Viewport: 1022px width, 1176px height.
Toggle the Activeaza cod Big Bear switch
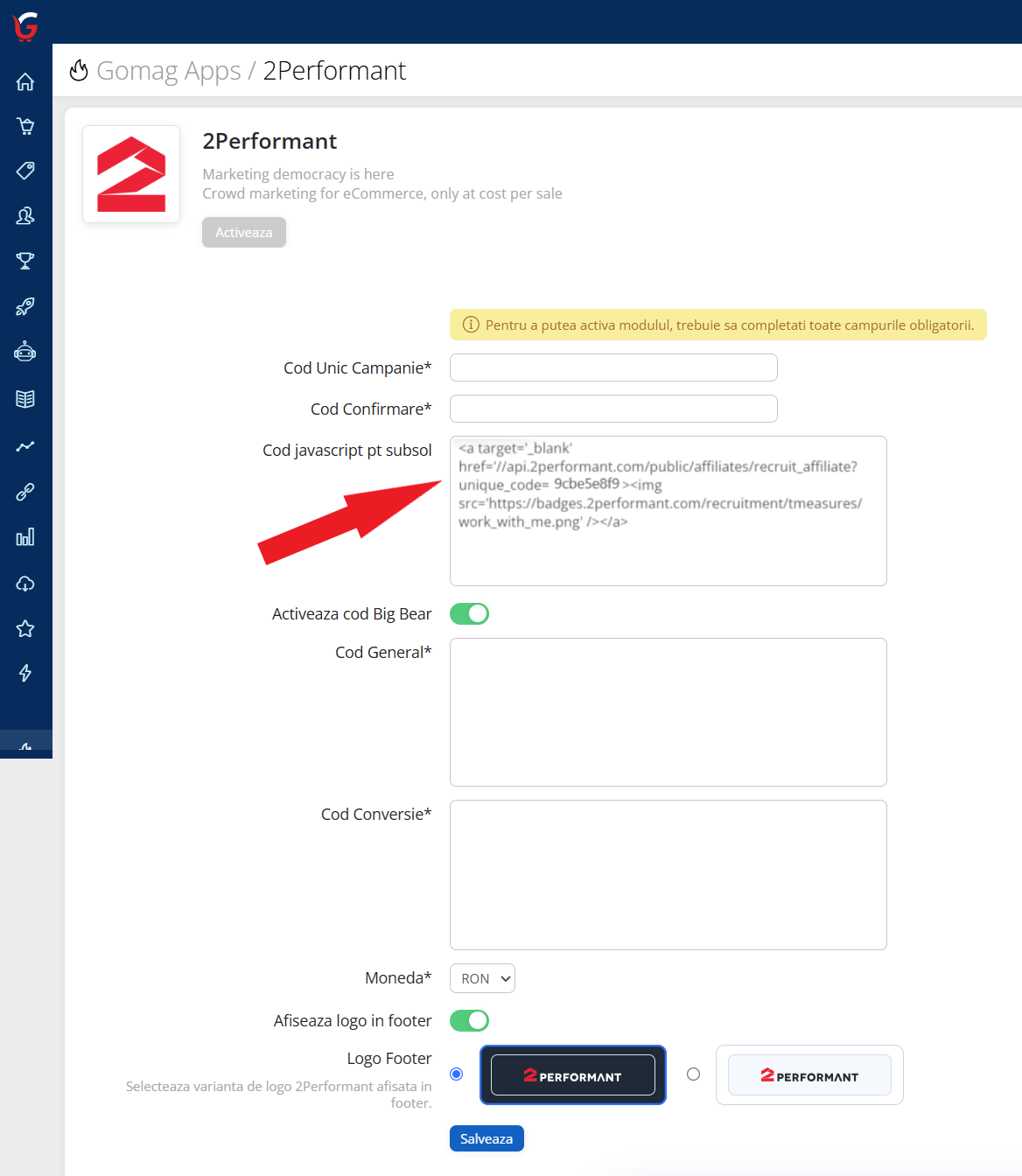(x=469, y=614)
